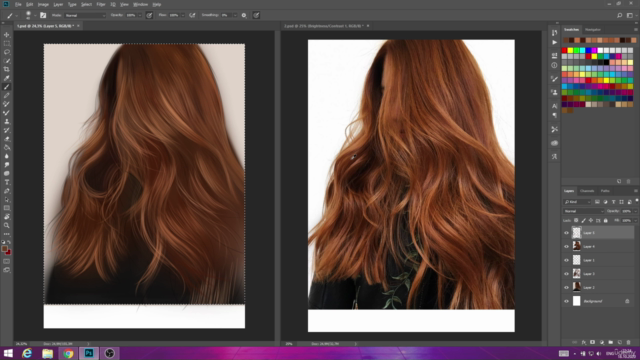Toggle pressure for opacity button
Image resolution: width=640 pixels, height=360 pixels.
pos(149,15)
